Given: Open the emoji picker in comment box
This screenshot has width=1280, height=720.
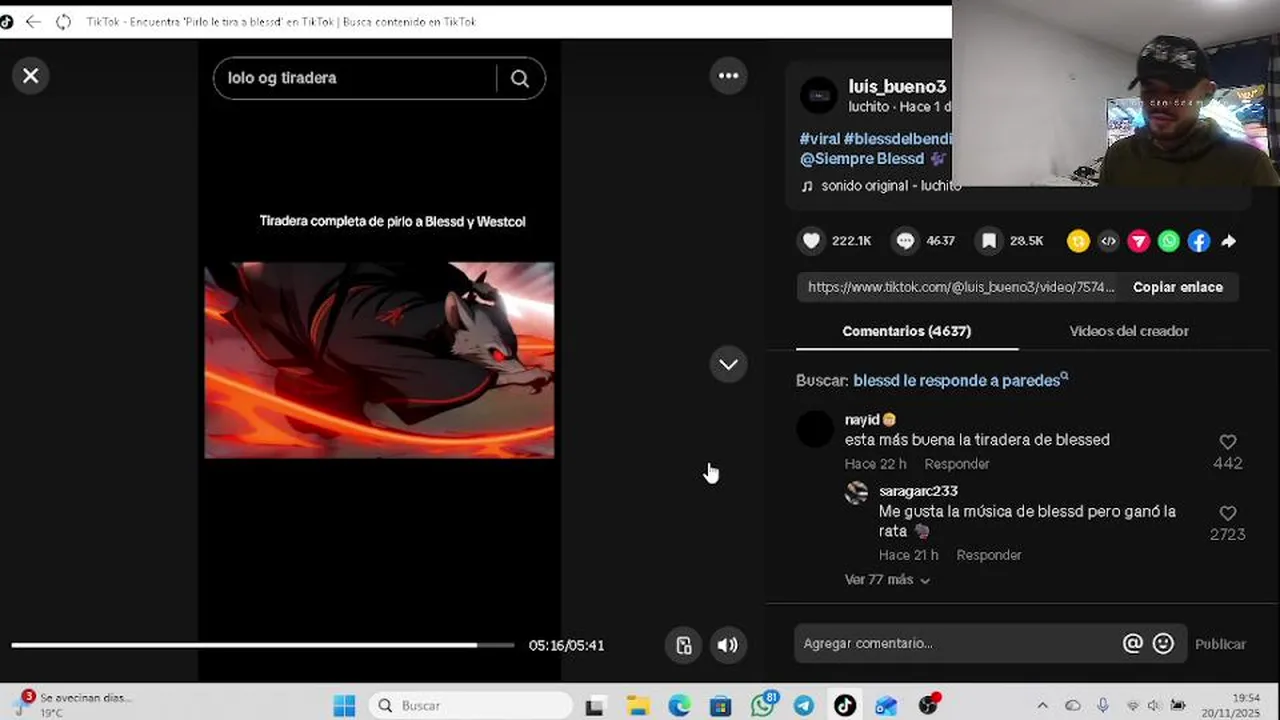Looking at the screenshot, I should point(1163,643).
